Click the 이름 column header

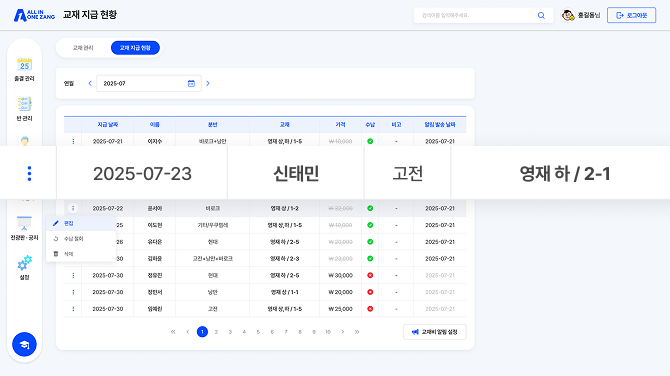pos(155,125)
